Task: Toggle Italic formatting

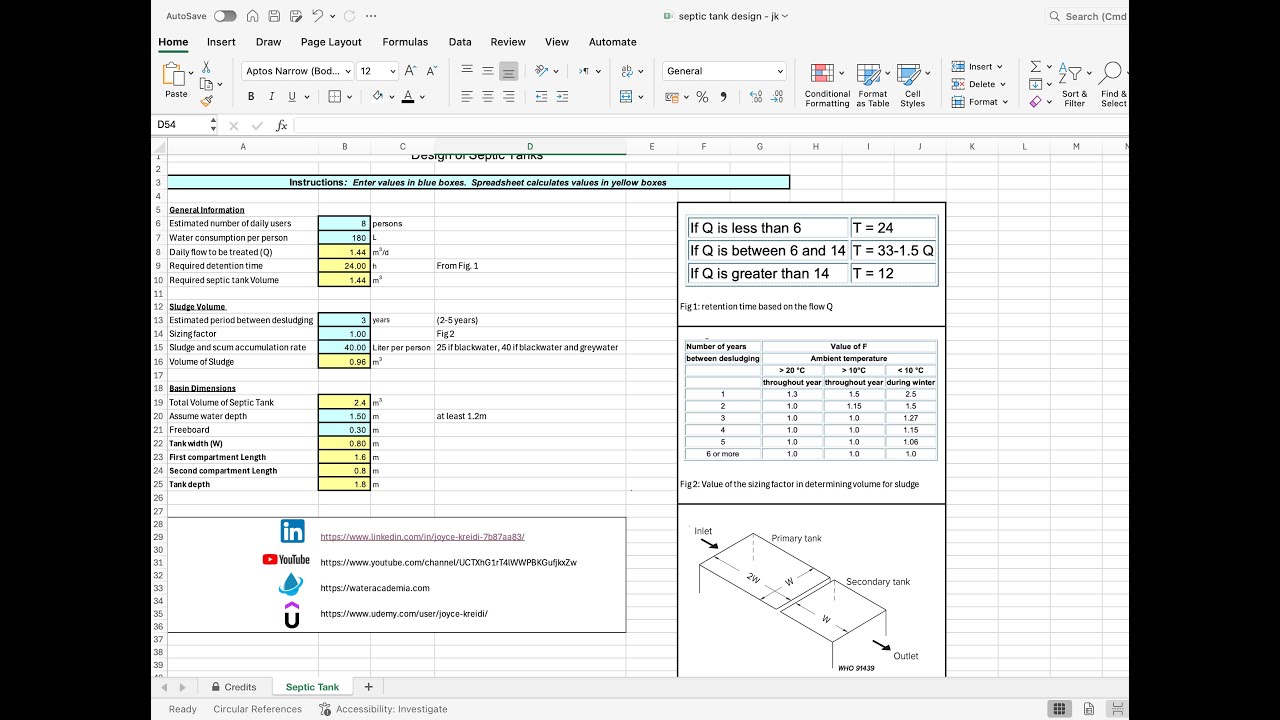Action: point(271,97)
